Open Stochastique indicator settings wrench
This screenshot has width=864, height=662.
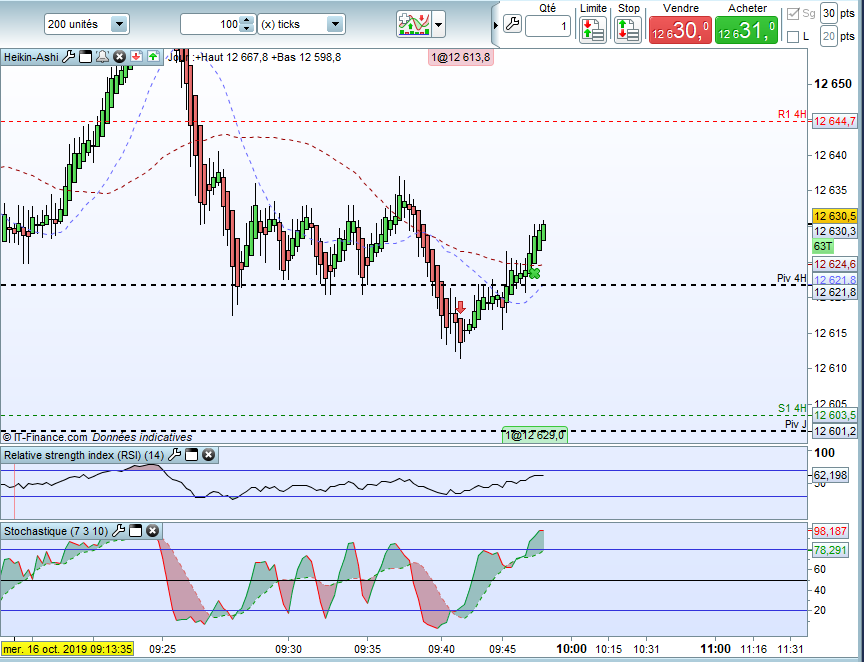118,531
